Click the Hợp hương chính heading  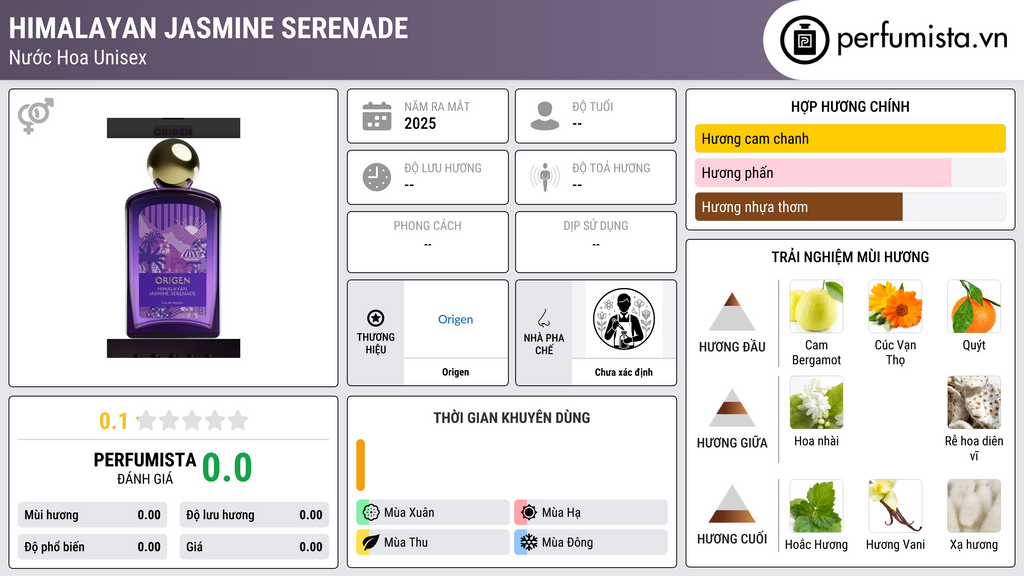pos(850,106)
